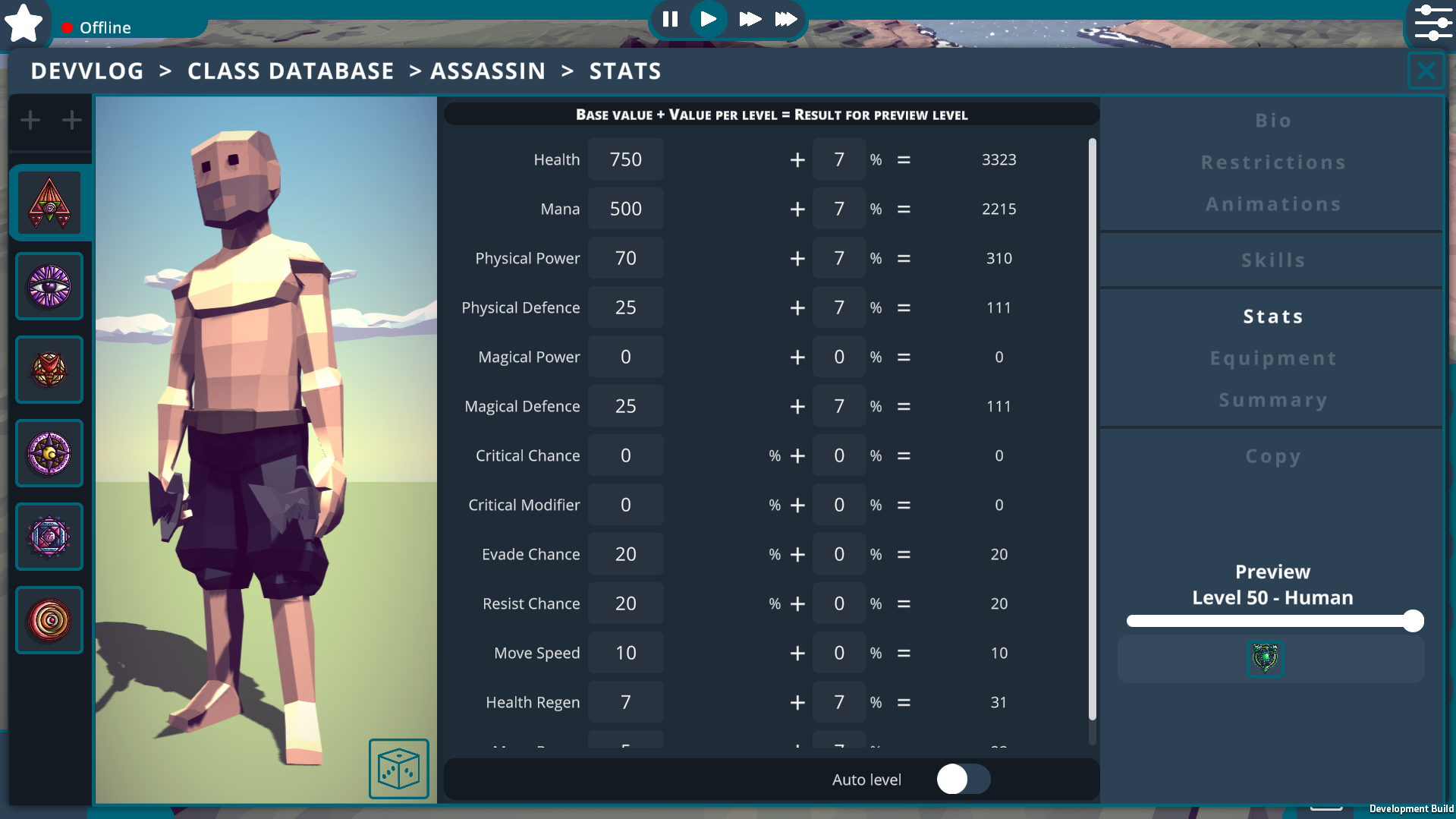Click the first plus add icon
Screen dimensions: 1456x819
pos(30,120)
